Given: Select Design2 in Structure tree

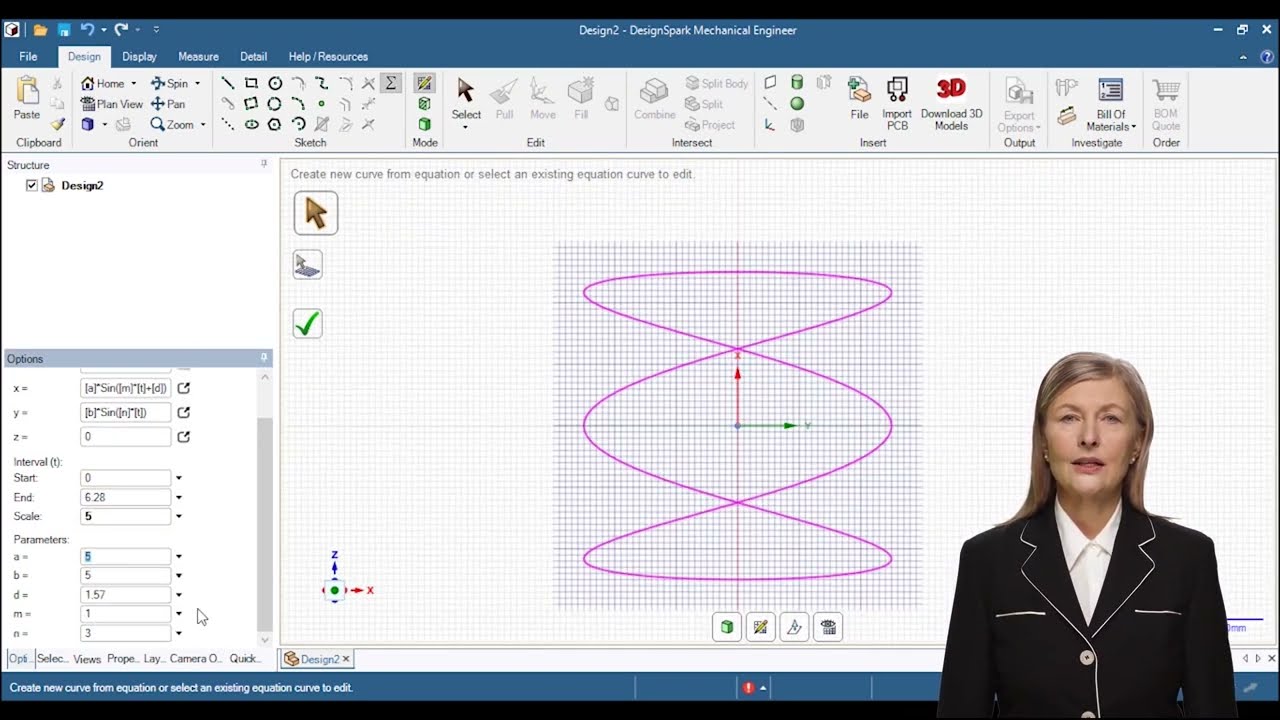Looking at the screenshot, I should click(82, 186).
